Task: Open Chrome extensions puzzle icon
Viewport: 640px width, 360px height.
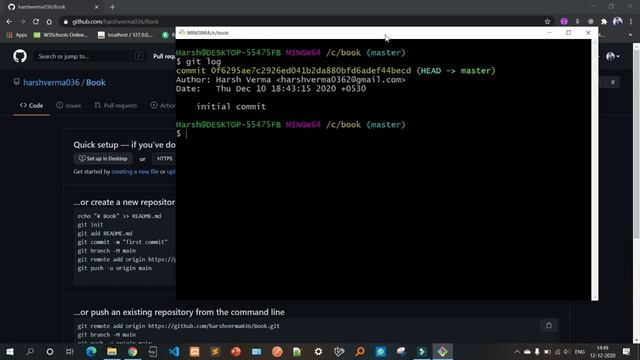Action: click(604, 22)
